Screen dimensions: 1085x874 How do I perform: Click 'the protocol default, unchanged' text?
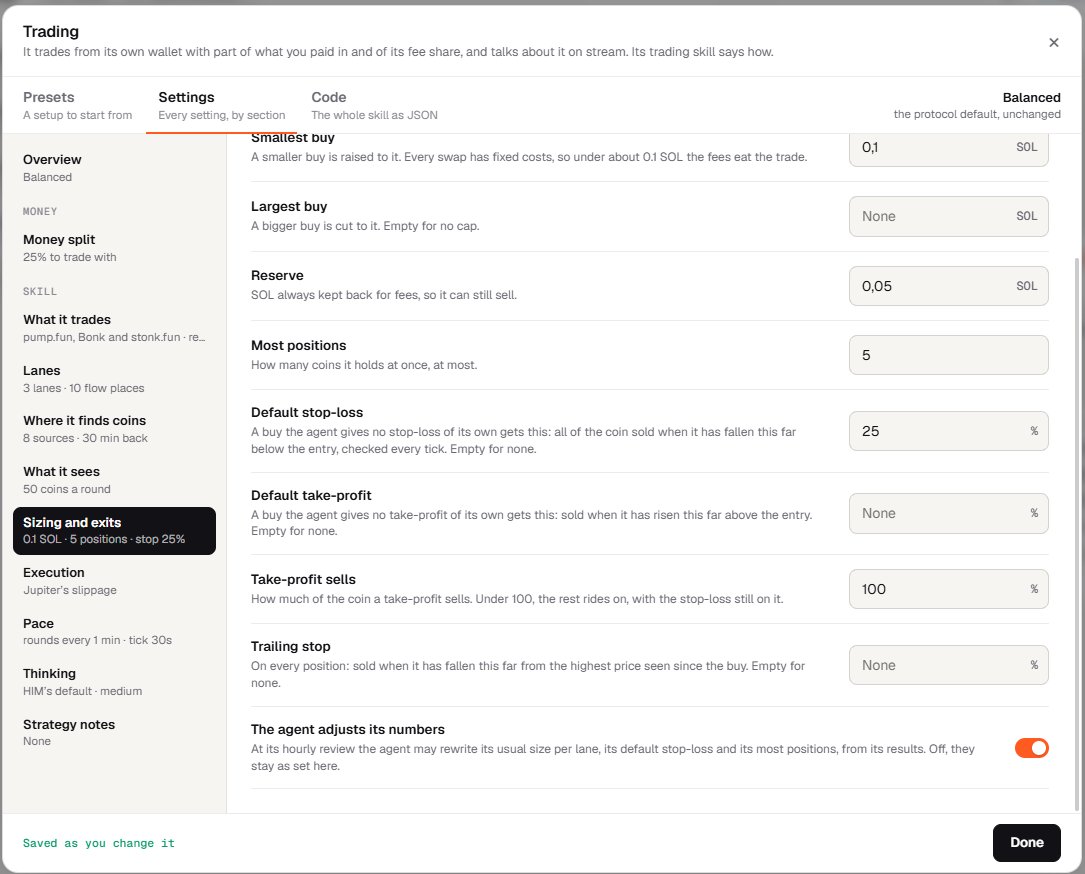(977, 114)
